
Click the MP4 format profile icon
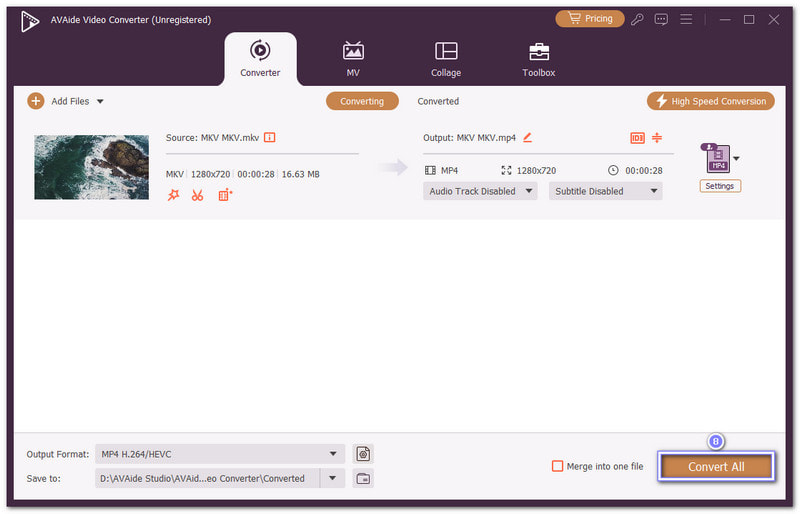click(717, 158)
